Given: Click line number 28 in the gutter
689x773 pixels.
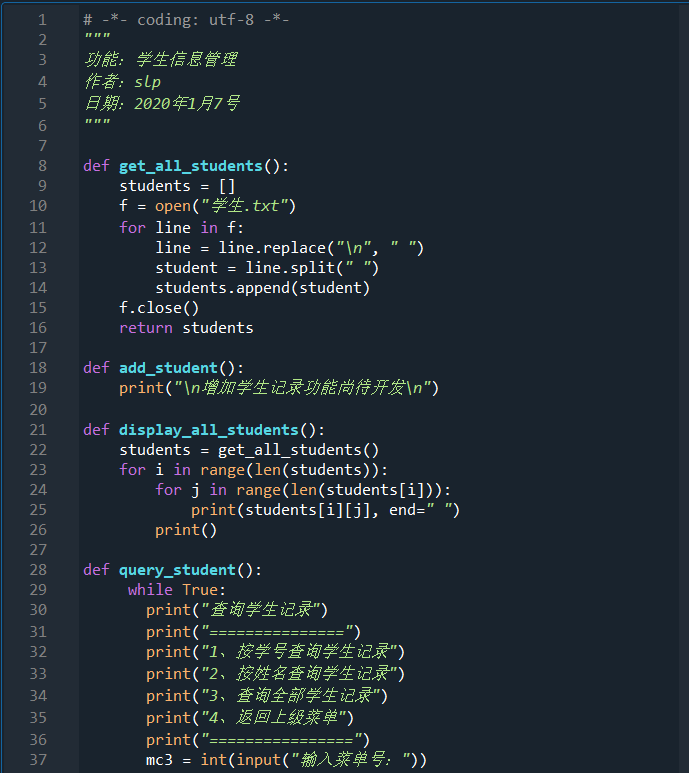Looking at the screenshot, I should [x=38, y=570].
